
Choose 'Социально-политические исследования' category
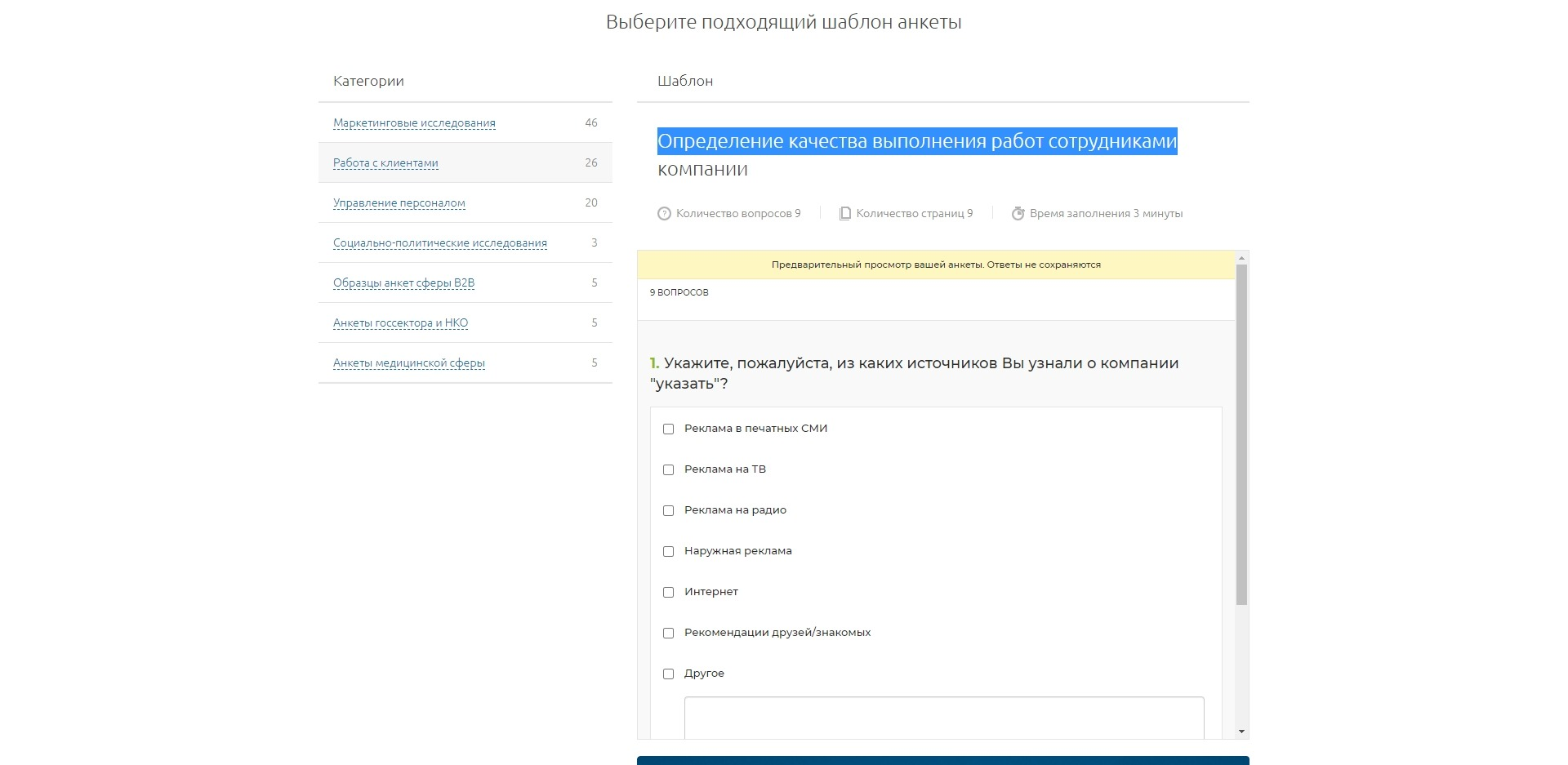(440, 243)
